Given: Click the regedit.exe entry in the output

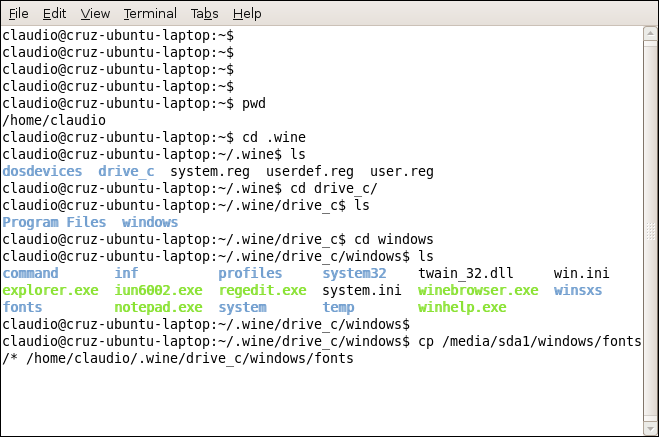Looking at the screenshot, I should pyautogui.click(x=262, y=290).
